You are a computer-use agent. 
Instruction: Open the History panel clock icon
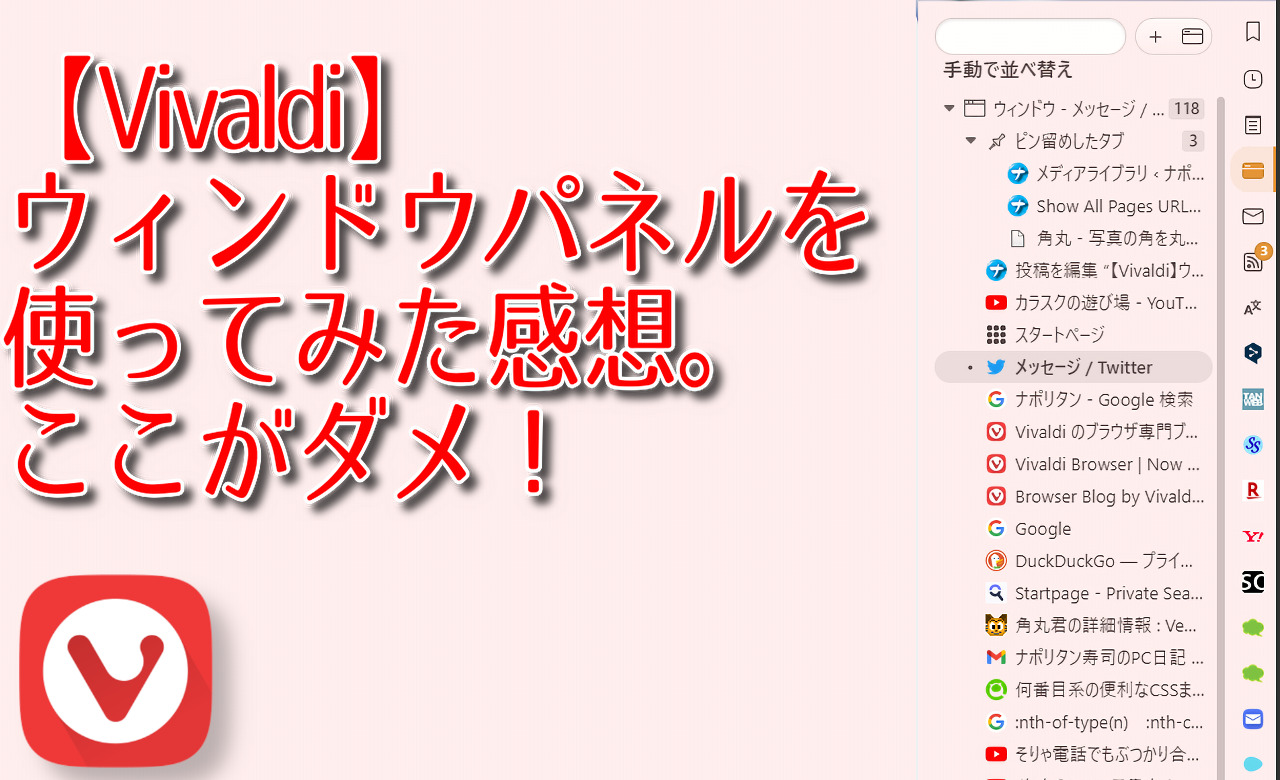click(x=1252, y=80)
